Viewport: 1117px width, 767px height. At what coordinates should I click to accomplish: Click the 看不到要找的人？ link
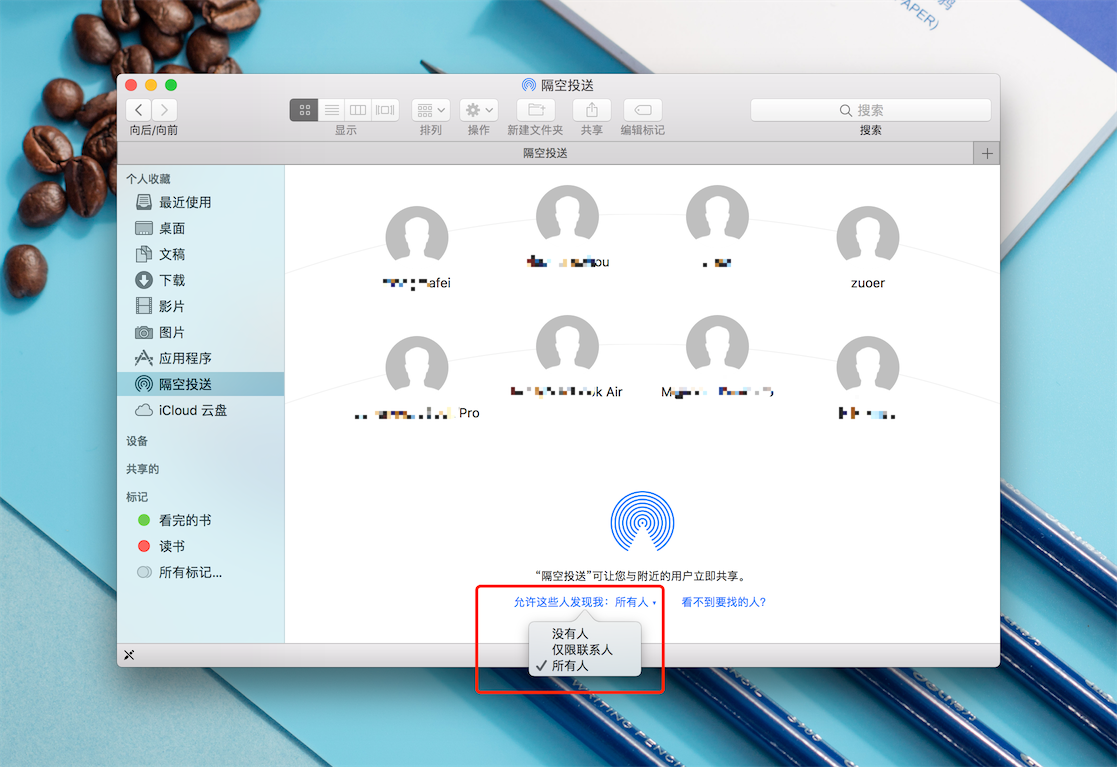(724, 602)
